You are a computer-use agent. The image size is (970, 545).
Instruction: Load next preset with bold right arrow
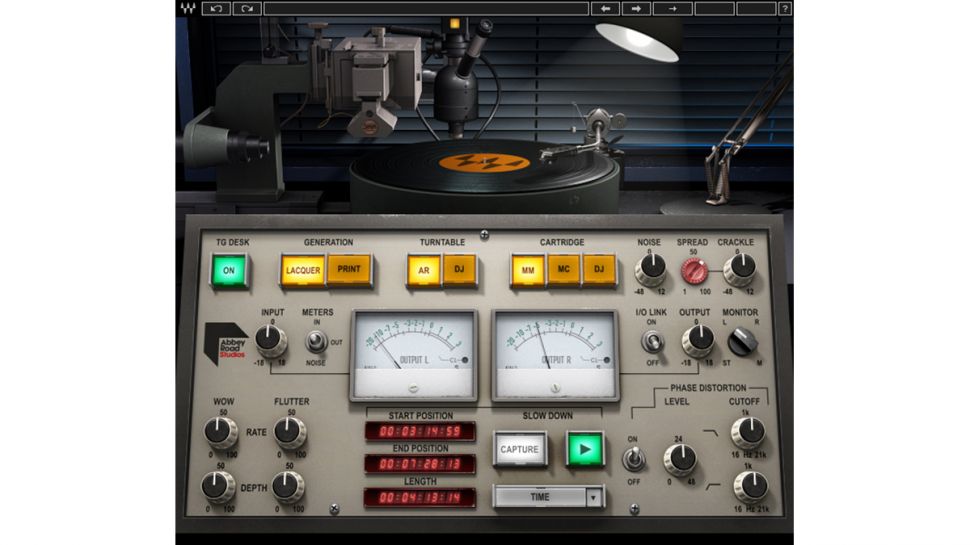coord(636,8)
